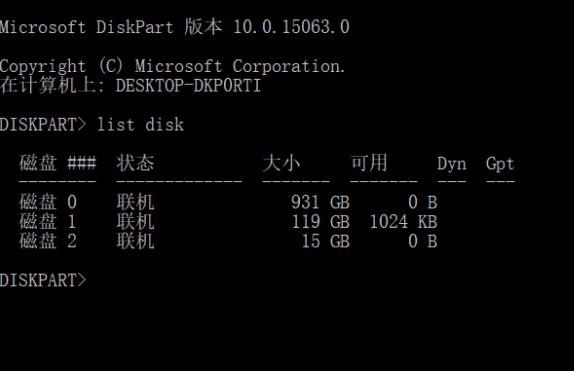
Task: Click the 1024 KB free space value
Action: 403,222
